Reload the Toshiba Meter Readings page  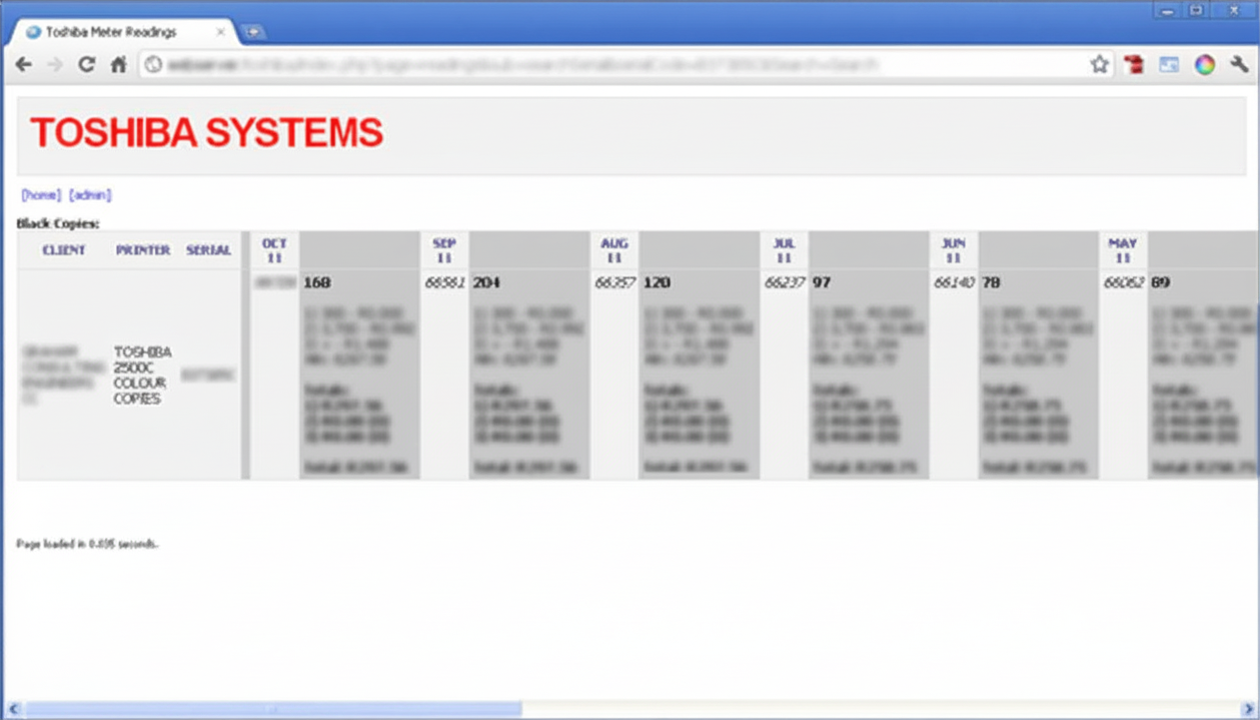pos(87,65)
